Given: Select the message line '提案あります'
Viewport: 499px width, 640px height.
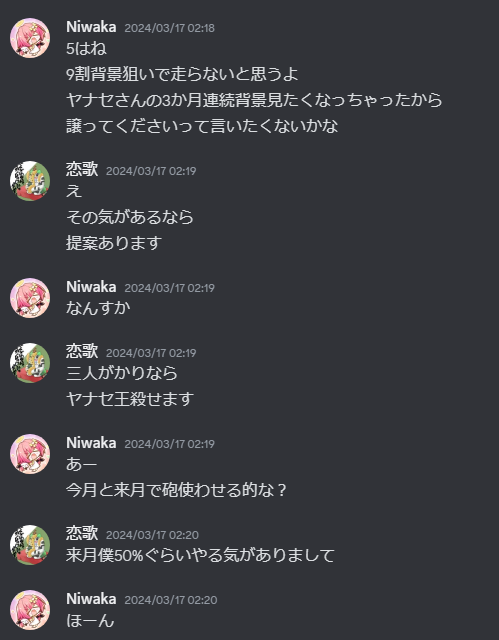Looking at the screenshot, I should point(114,243).
